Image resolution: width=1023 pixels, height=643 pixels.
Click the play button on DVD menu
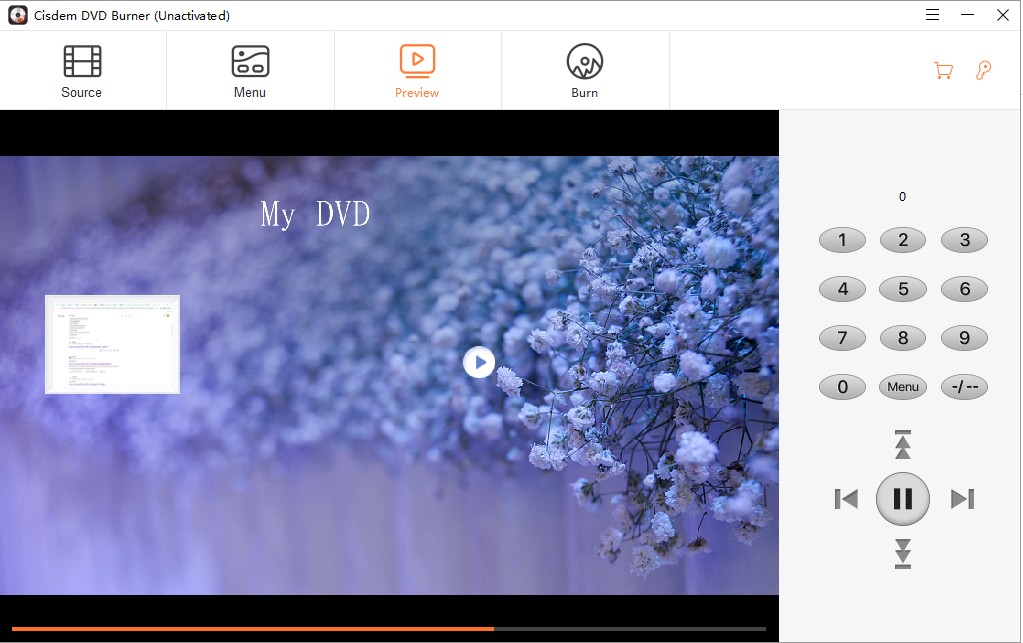coord(479,362)
